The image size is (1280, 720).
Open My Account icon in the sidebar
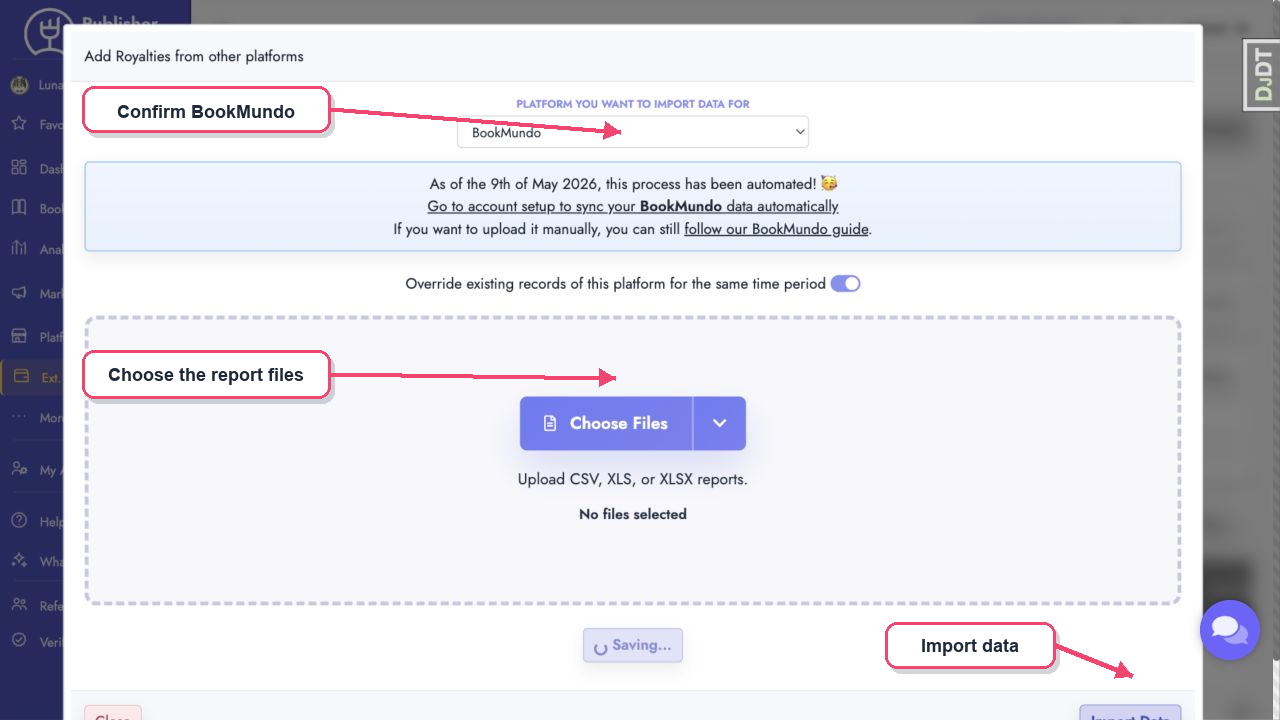19,469
